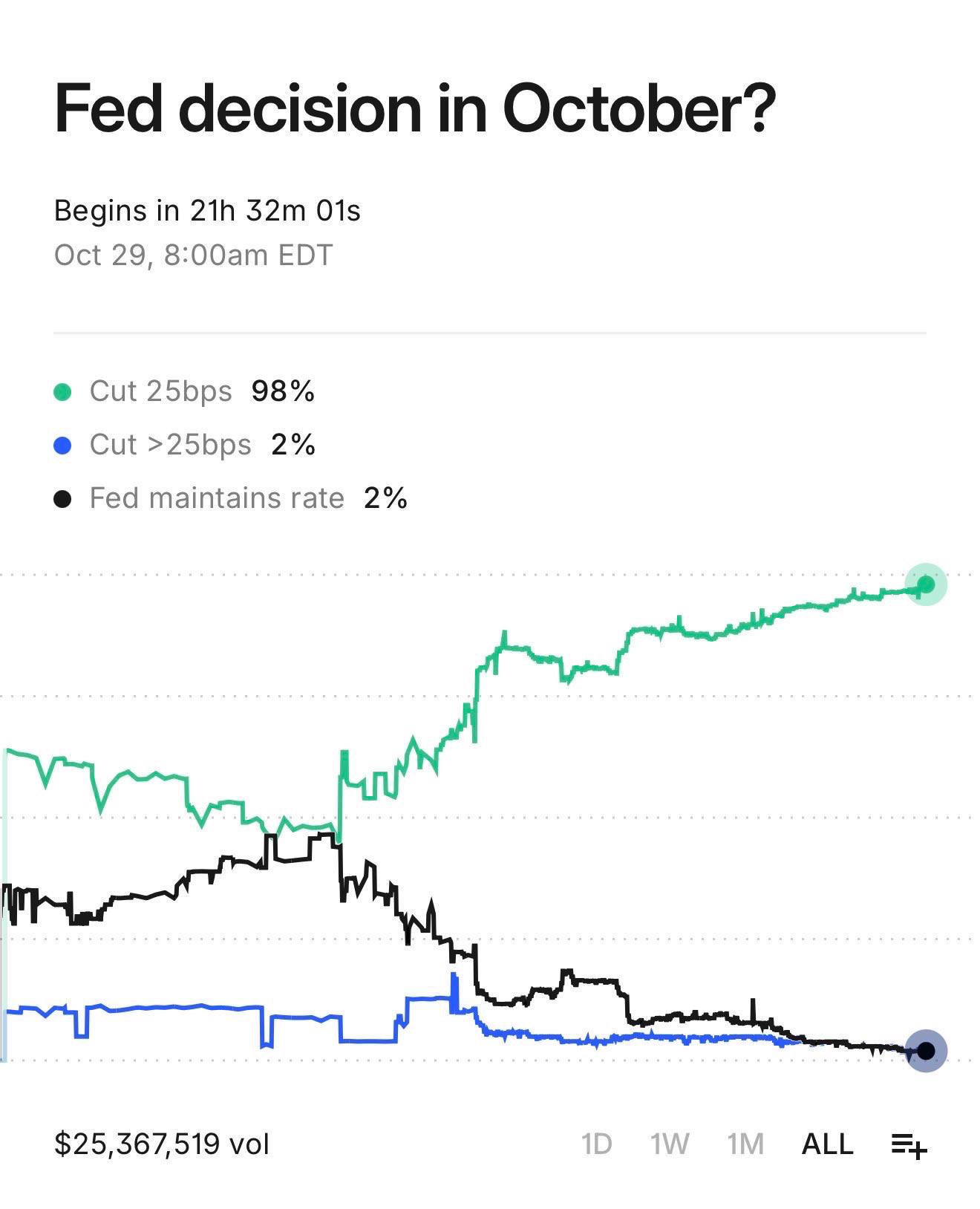The image size is (980, 1209).
Task: Click the $25,367,519 vol text
Action: point(162,1144)
